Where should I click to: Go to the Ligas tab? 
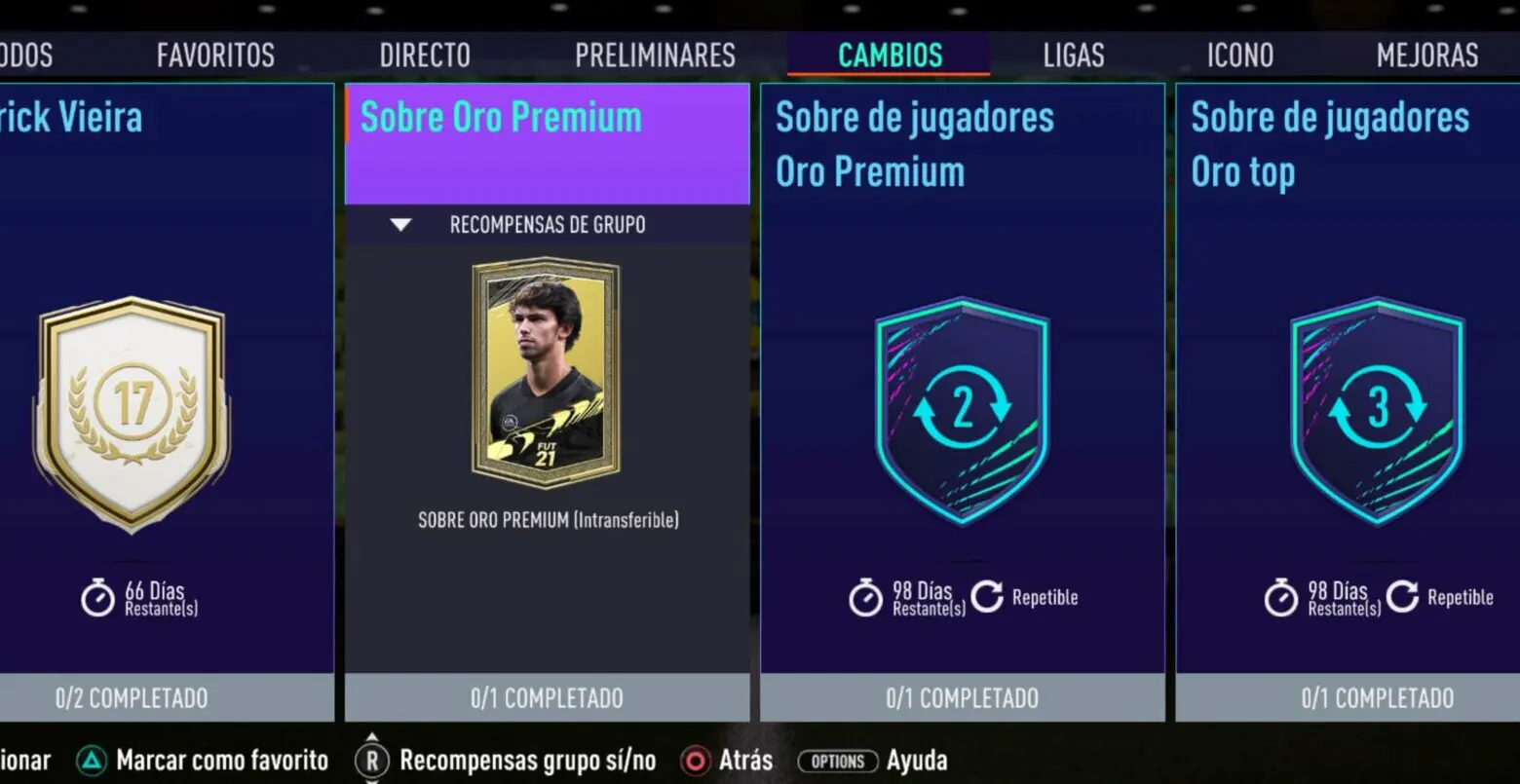(x=1074, y=56)
